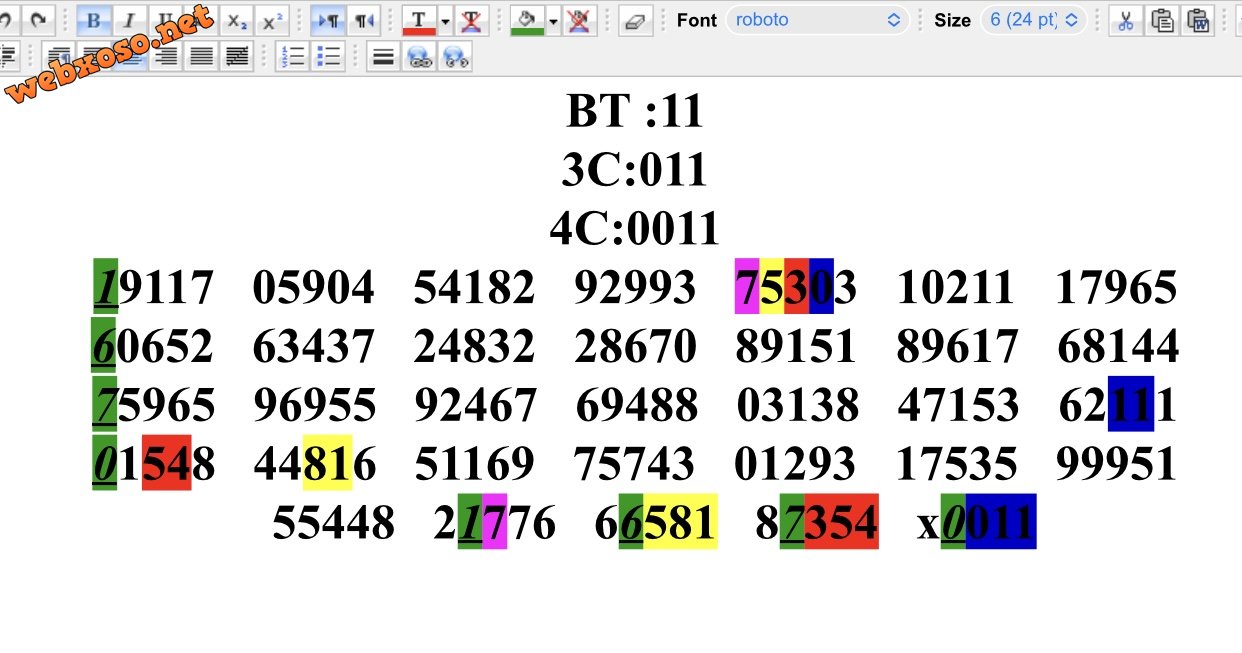Open the background color dropdown arrow
The width and height of the screenshot is (1242, 653).
pyautogui.click(x=553, y=20)
